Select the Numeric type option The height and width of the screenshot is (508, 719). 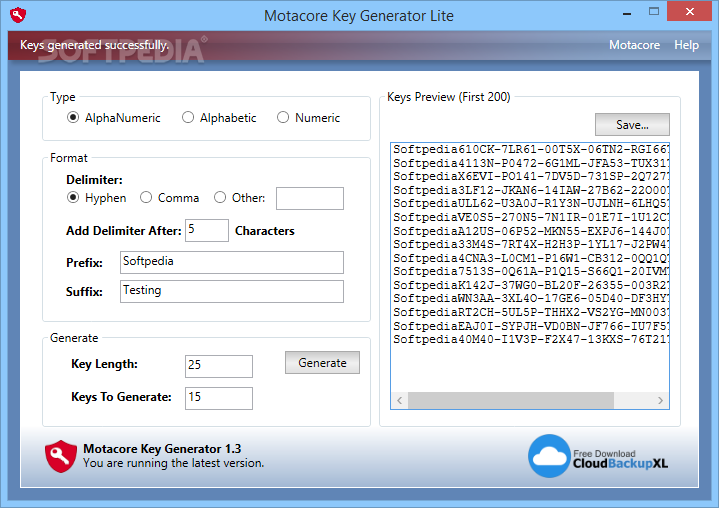[308, 118]
